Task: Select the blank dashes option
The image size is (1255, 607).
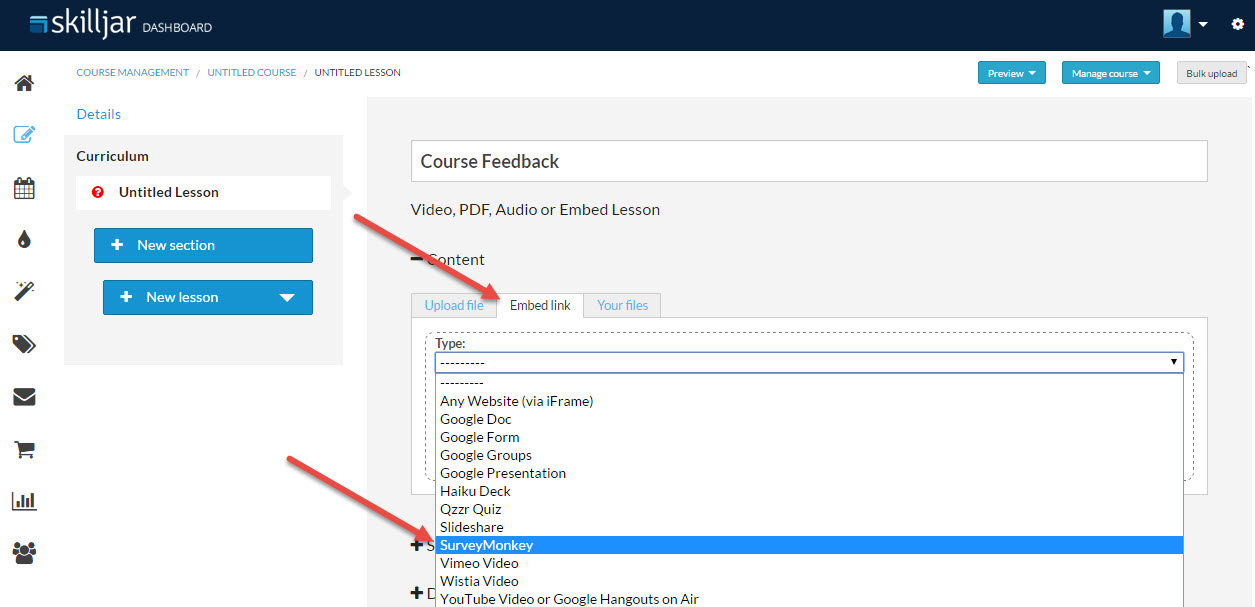Action: coord(809,383)
